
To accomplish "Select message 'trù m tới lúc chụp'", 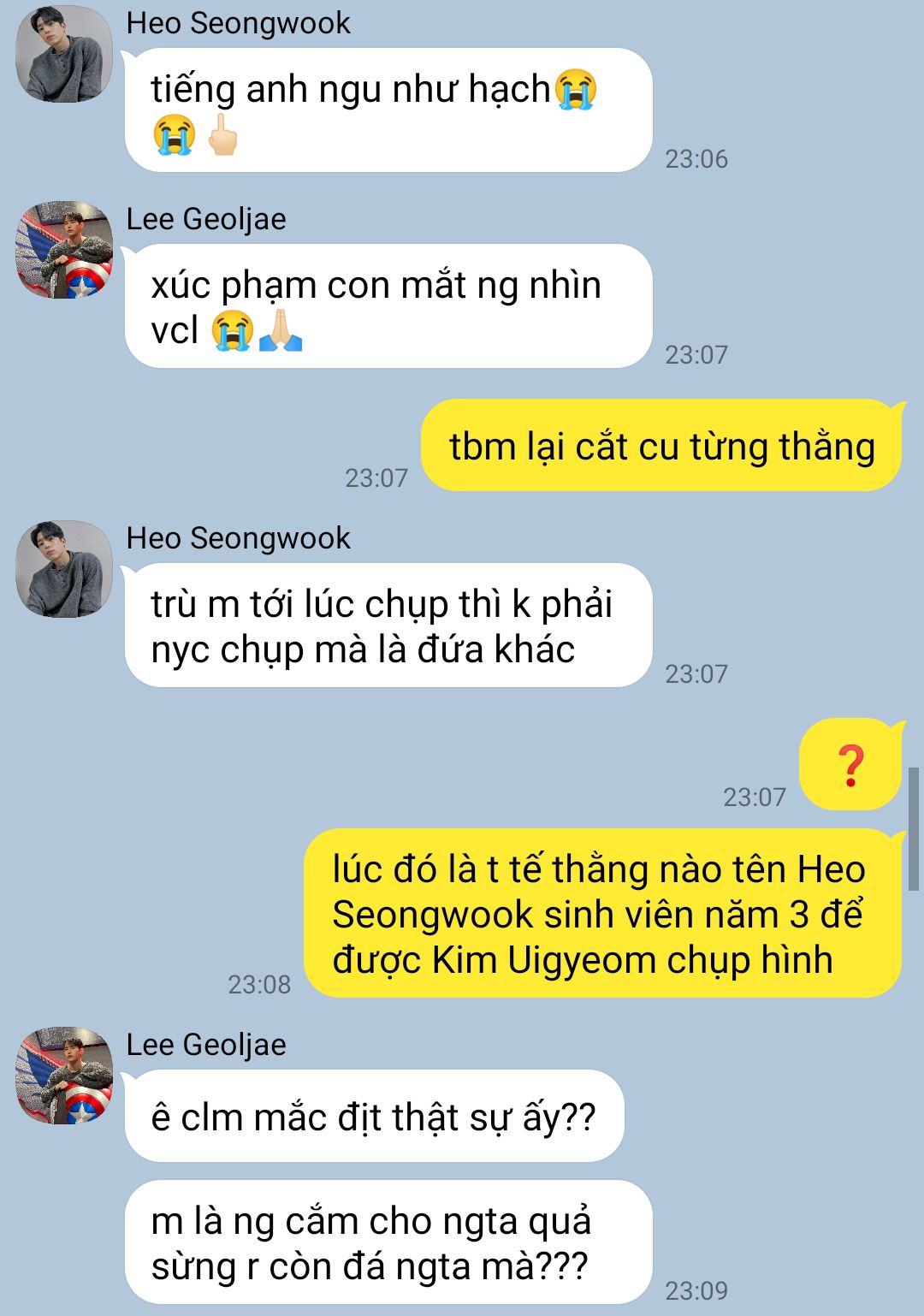I will click(388, 625).
